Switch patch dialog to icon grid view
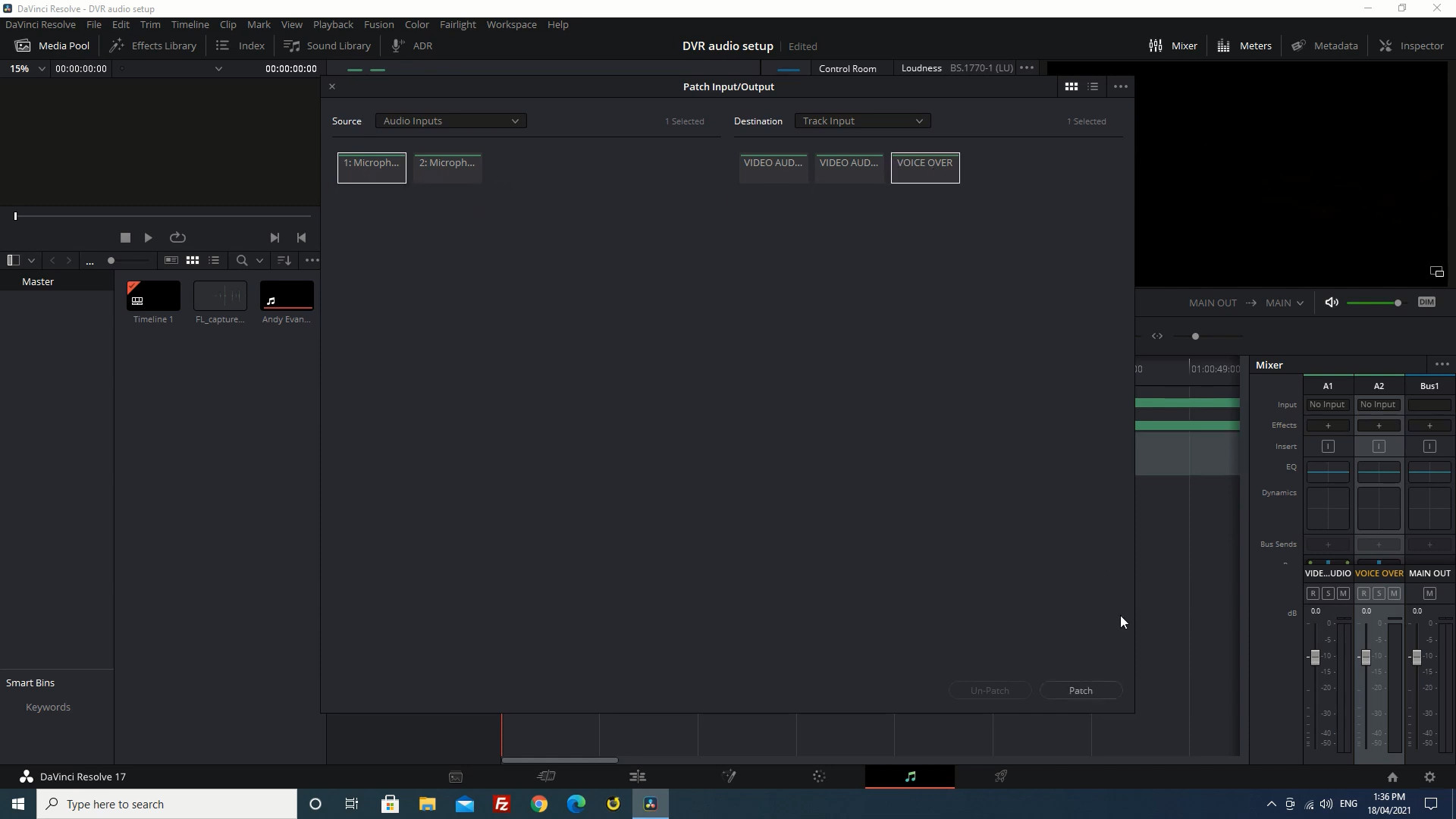Screen dimensions: 1456x819 coord(1071,86)
